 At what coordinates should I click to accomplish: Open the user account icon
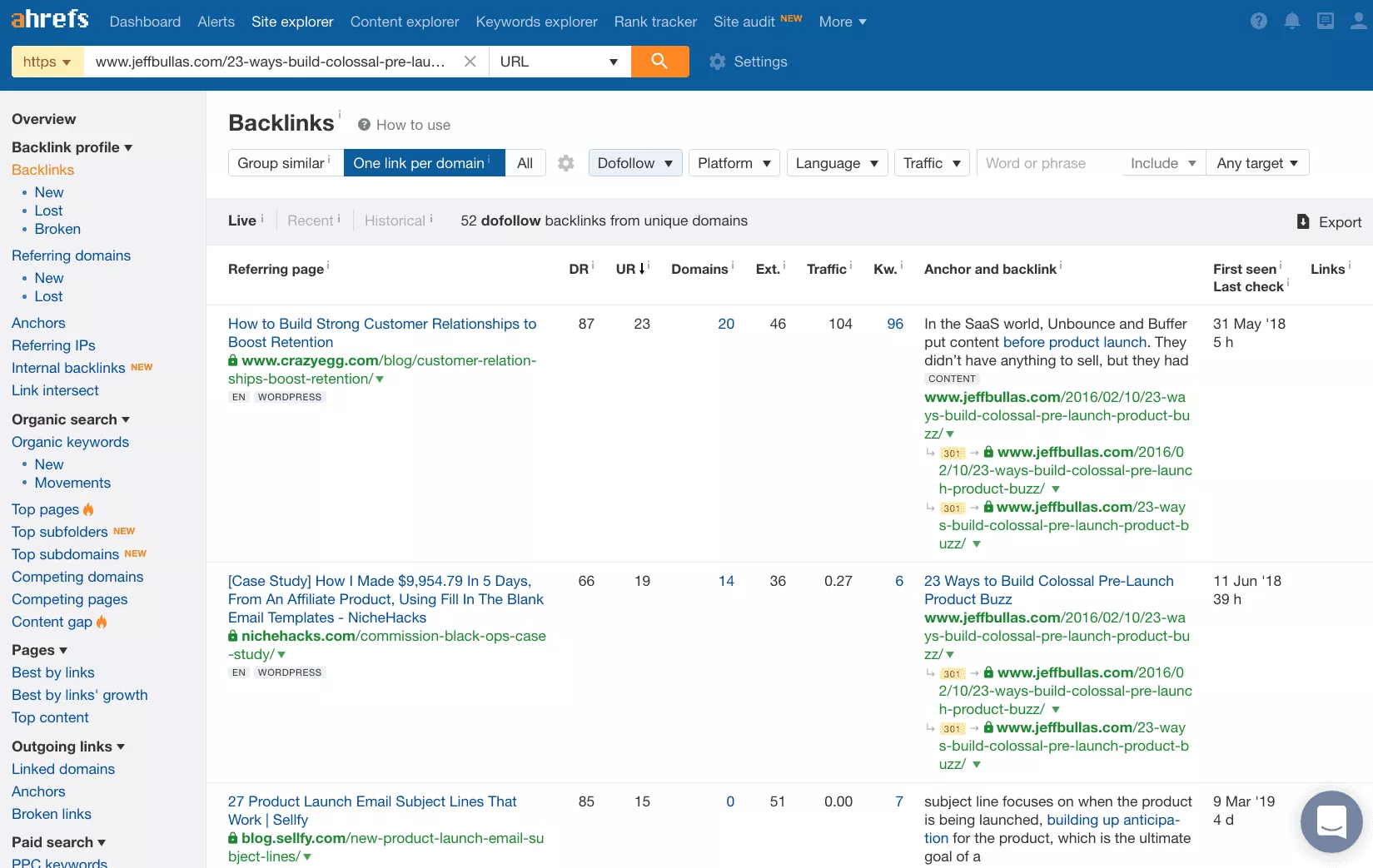click(x=1359, y=22)
